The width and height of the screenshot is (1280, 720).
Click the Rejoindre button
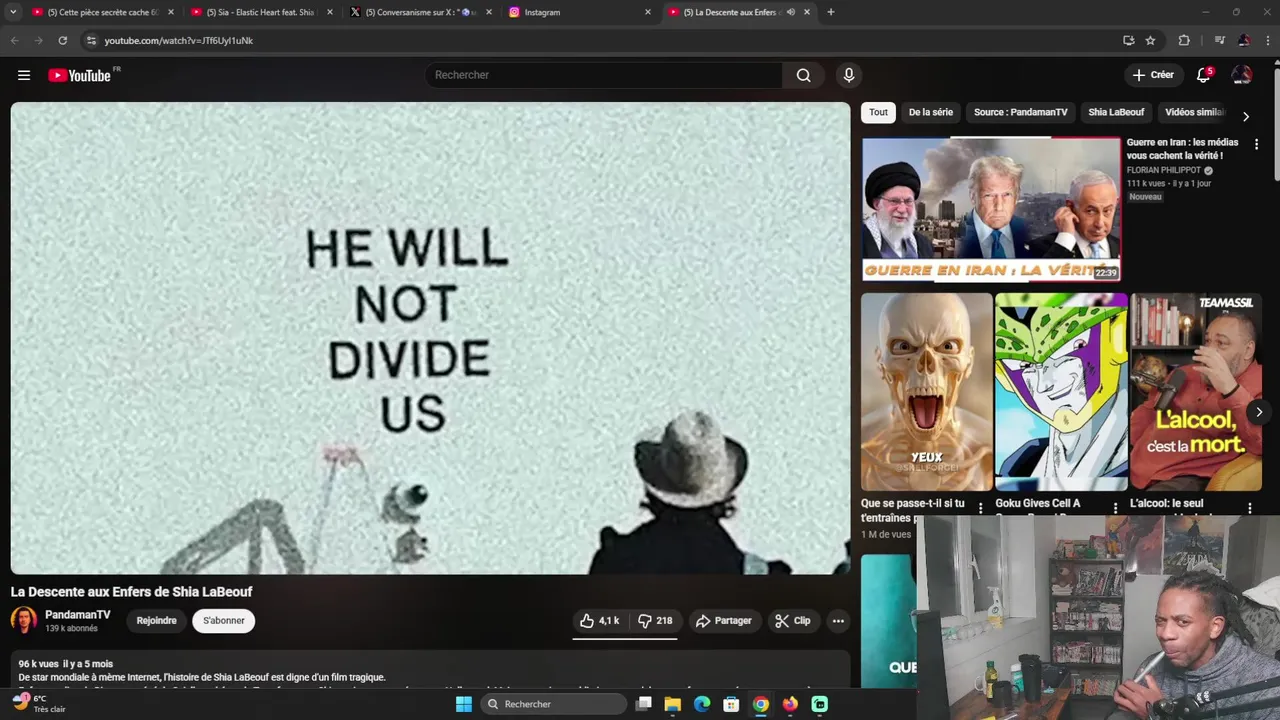[x=156, y=621]
